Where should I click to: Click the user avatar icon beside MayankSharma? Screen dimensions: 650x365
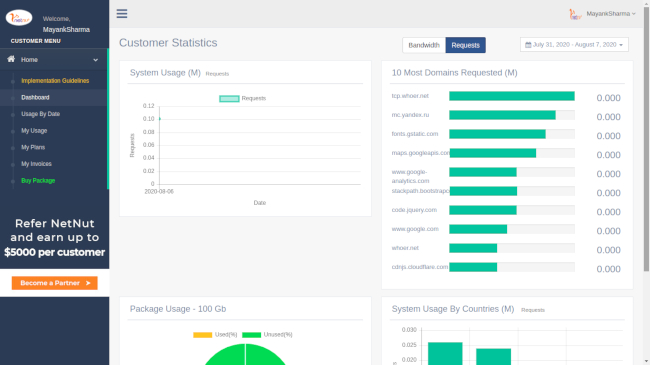[x=575, y=14]
